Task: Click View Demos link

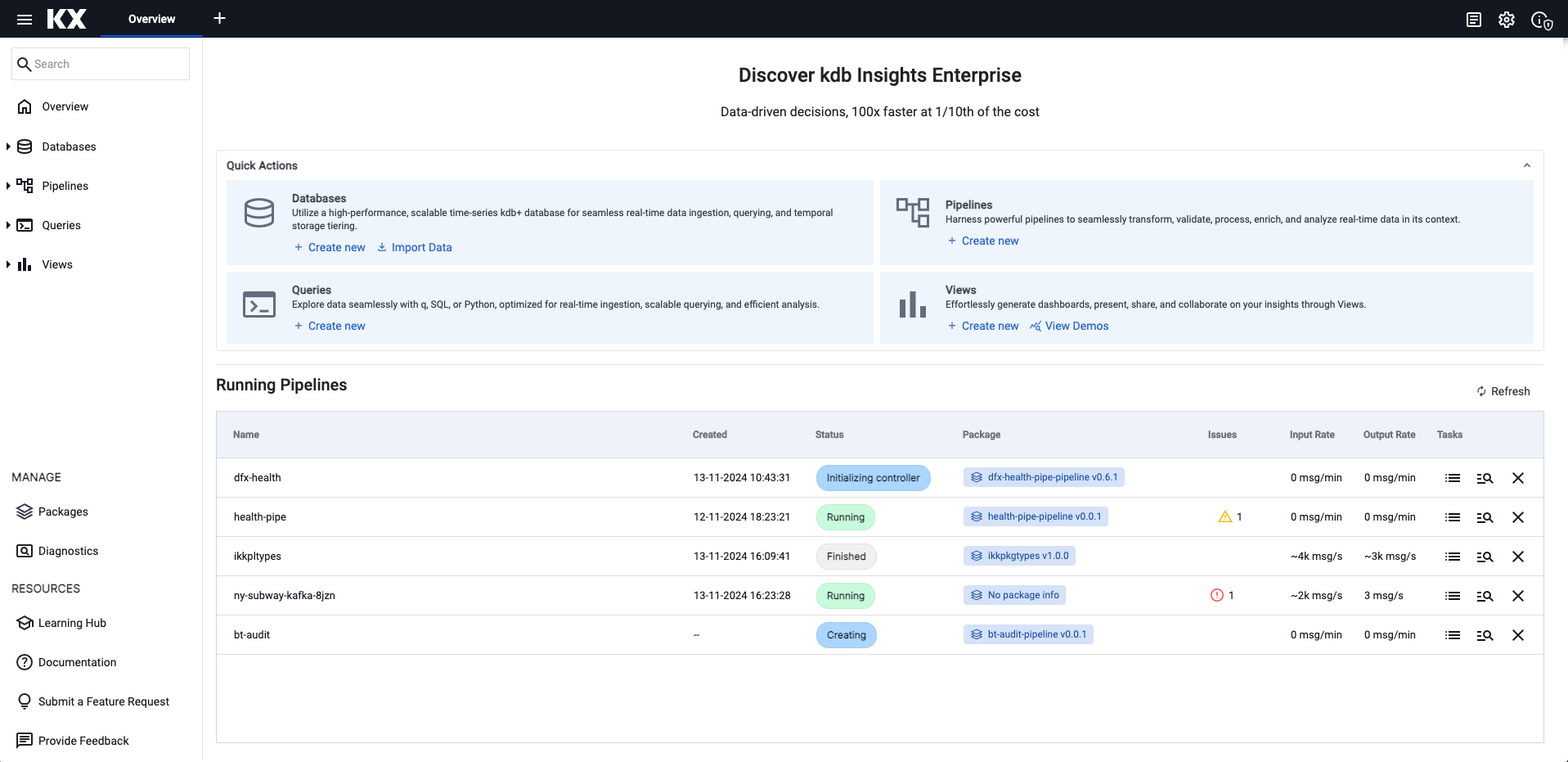Action: [1069, 326]
